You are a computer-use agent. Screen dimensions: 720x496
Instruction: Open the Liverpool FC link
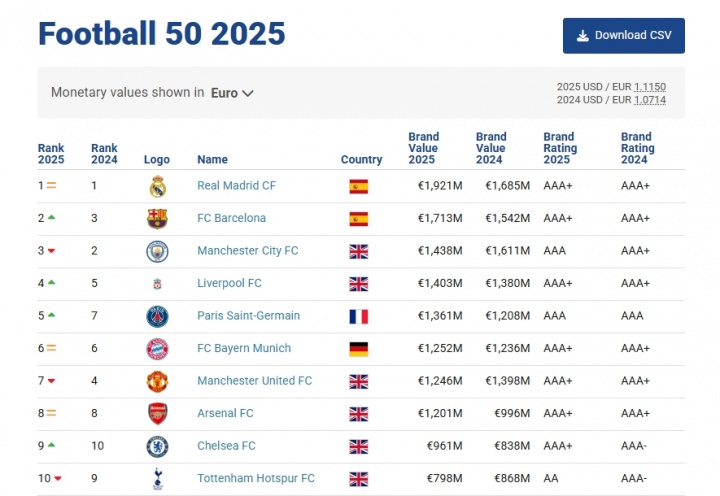[229, 283]
